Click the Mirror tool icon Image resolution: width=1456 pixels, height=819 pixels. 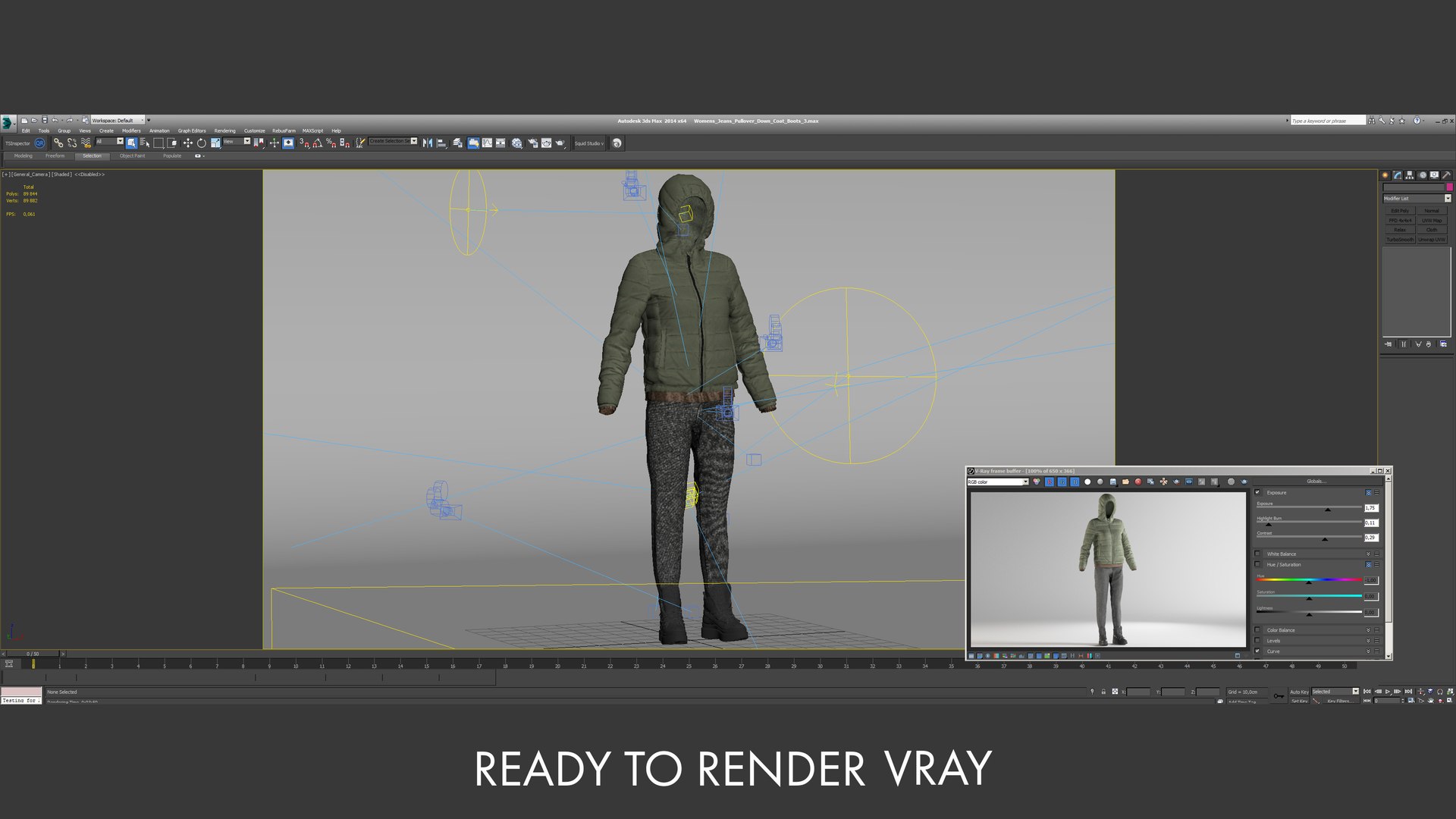click(x=427, y=143)
